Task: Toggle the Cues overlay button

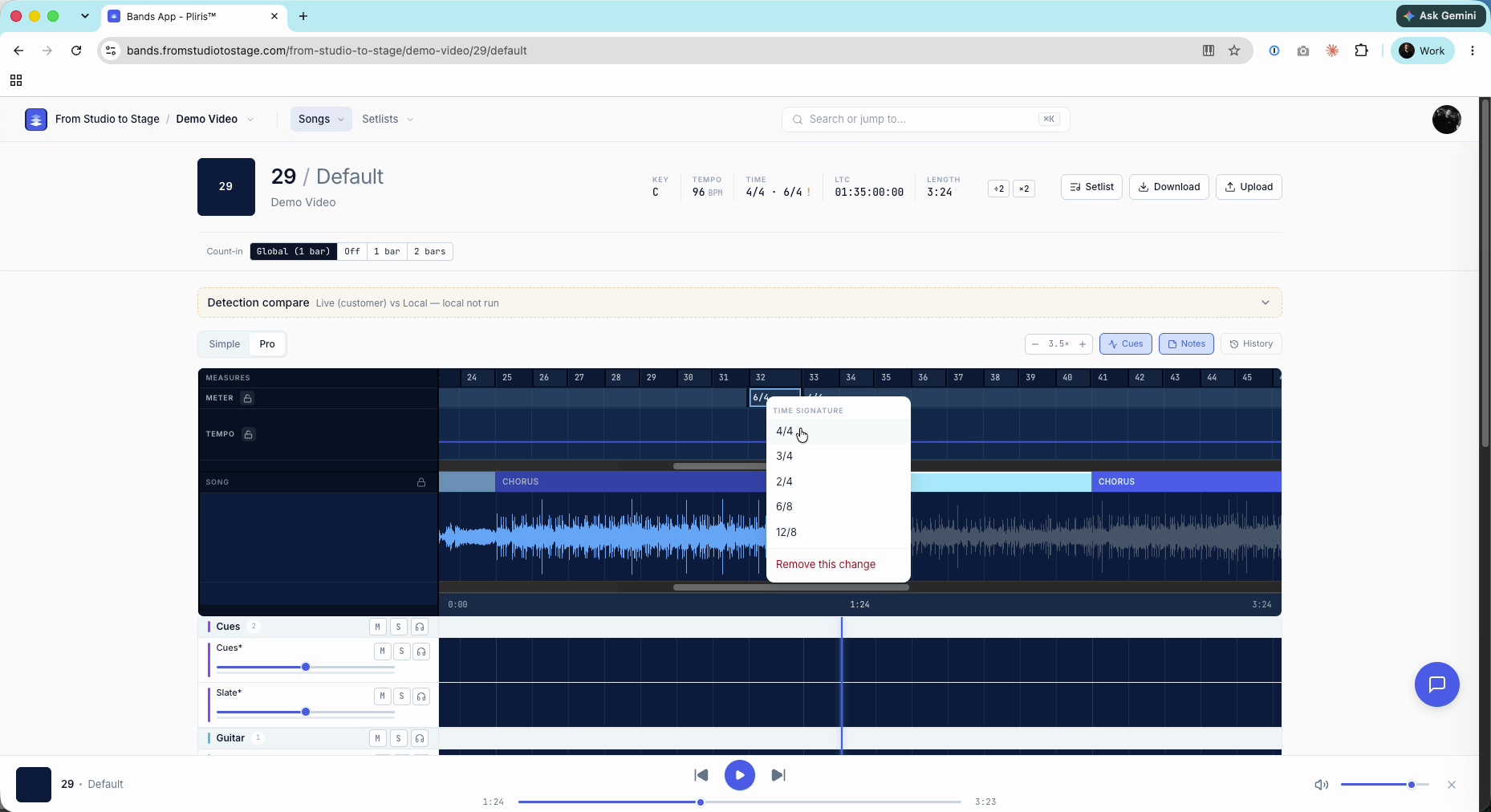Action: 1126,344
